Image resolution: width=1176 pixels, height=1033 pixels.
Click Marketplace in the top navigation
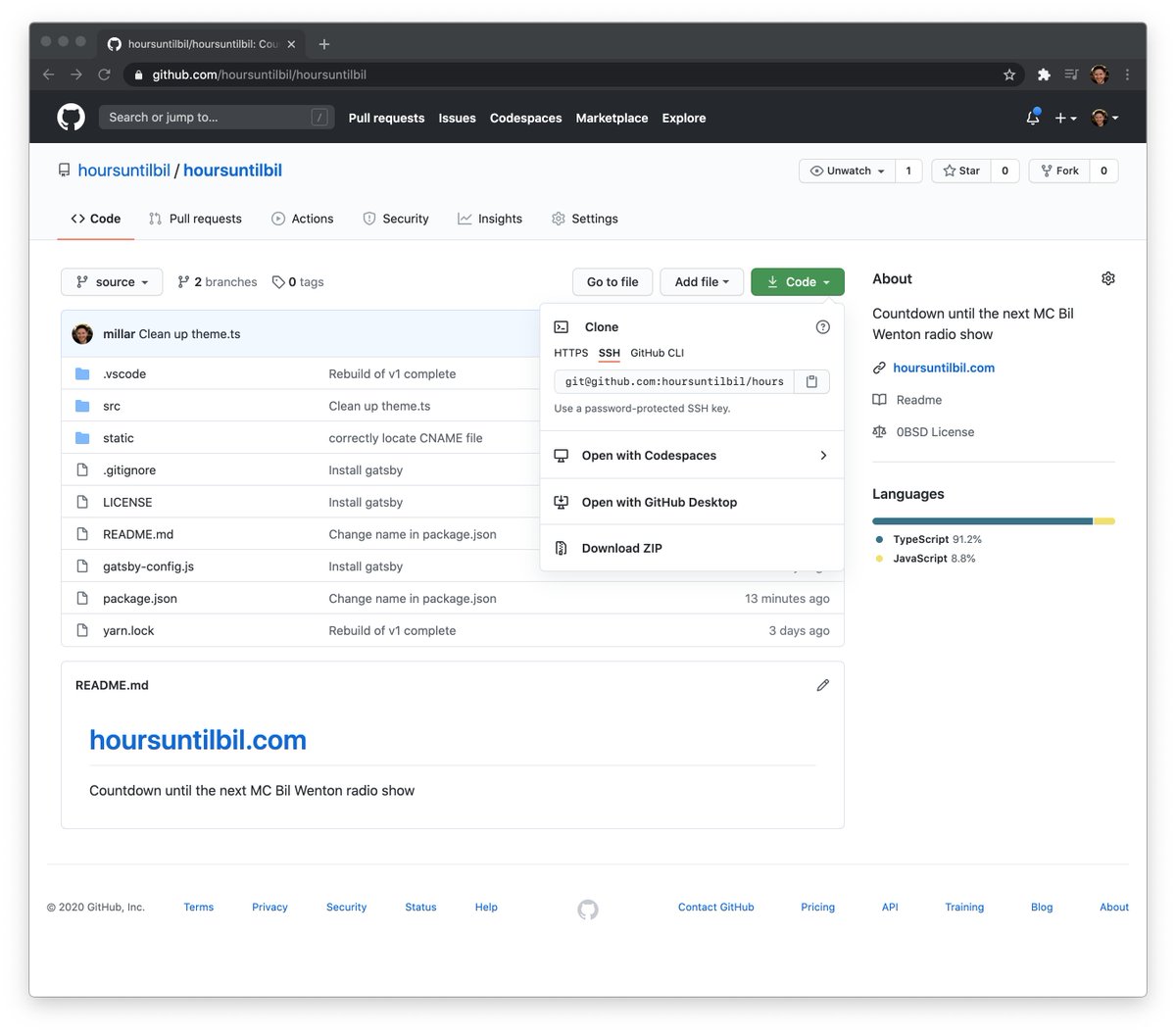(612, 118)
